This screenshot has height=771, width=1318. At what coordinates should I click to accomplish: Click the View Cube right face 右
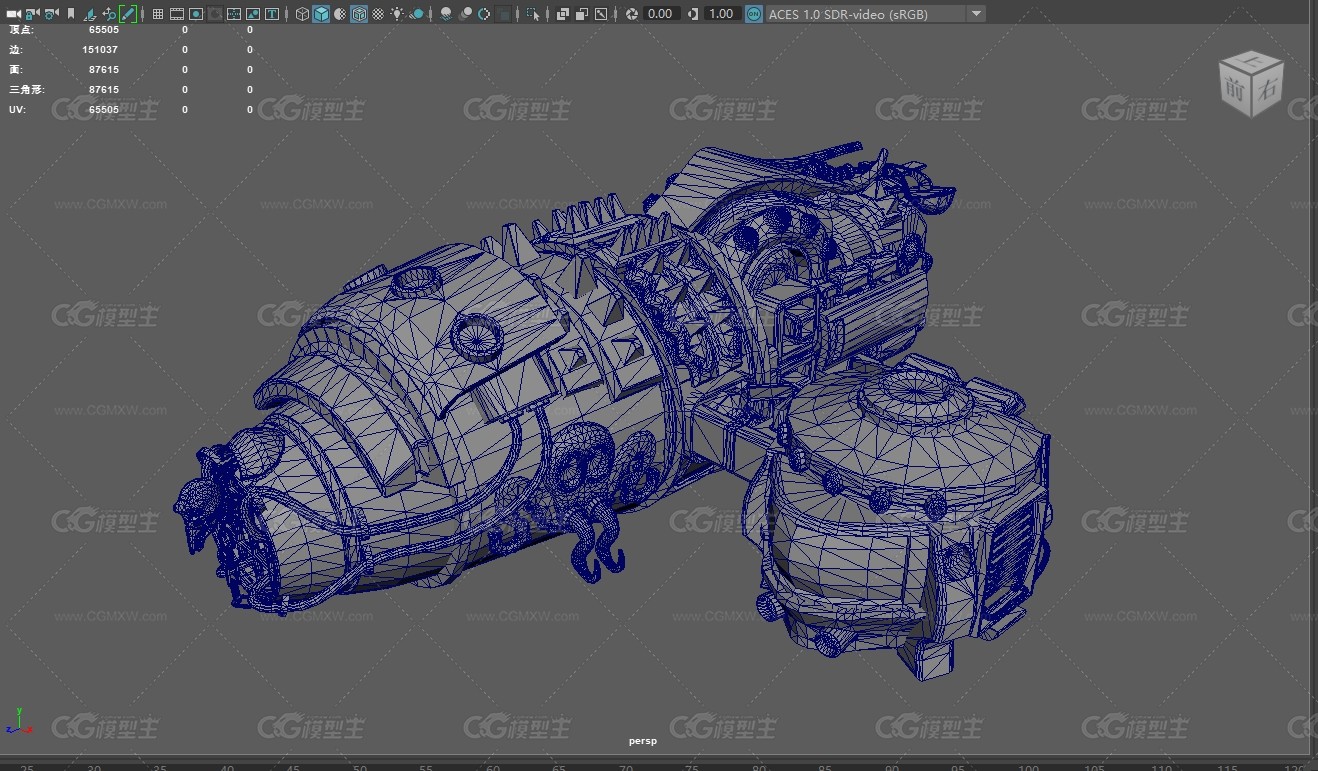point(1268,90)
